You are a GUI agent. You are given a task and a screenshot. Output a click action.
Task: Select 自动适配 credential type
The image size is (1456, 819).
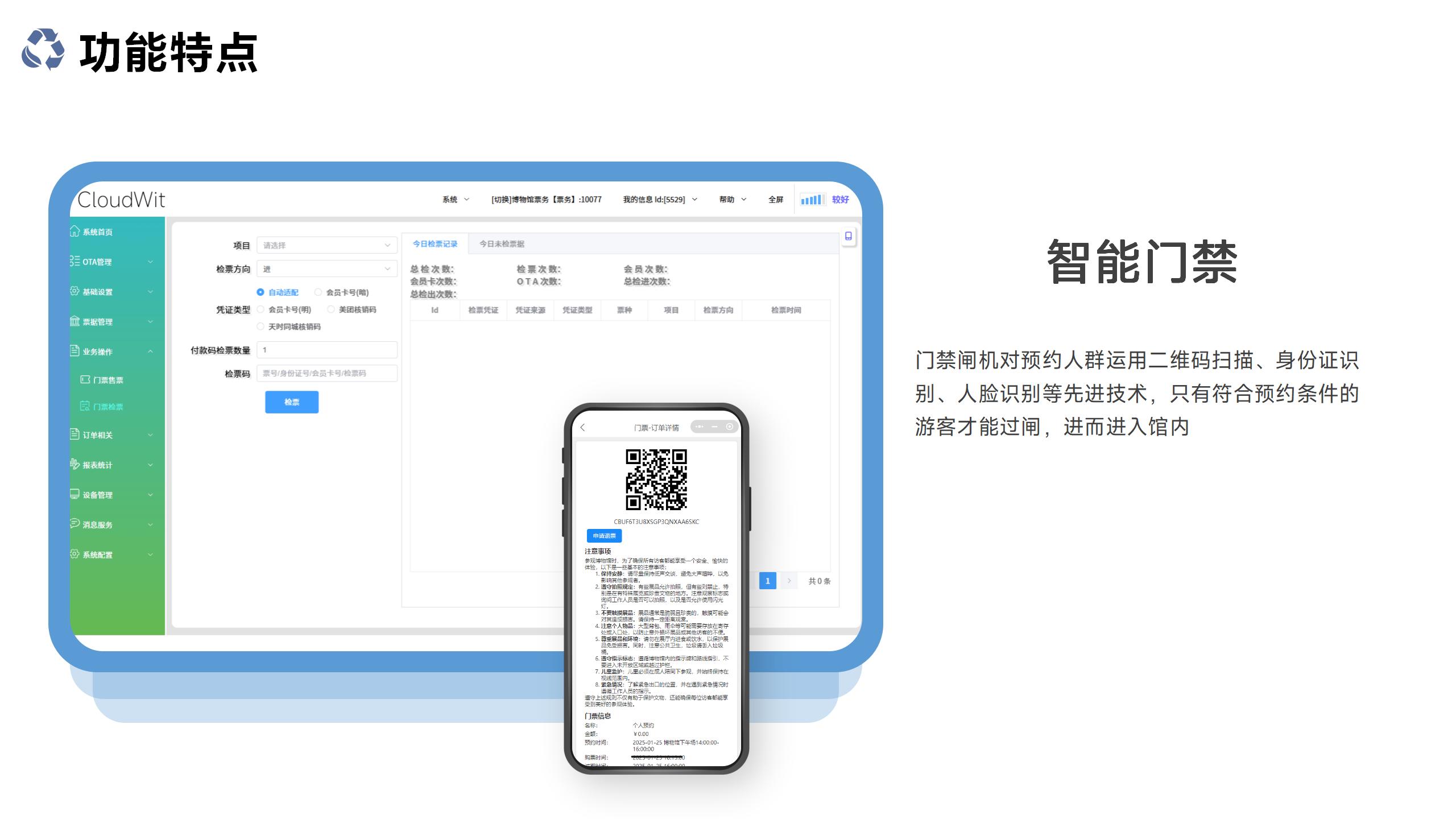pos(278,292)
